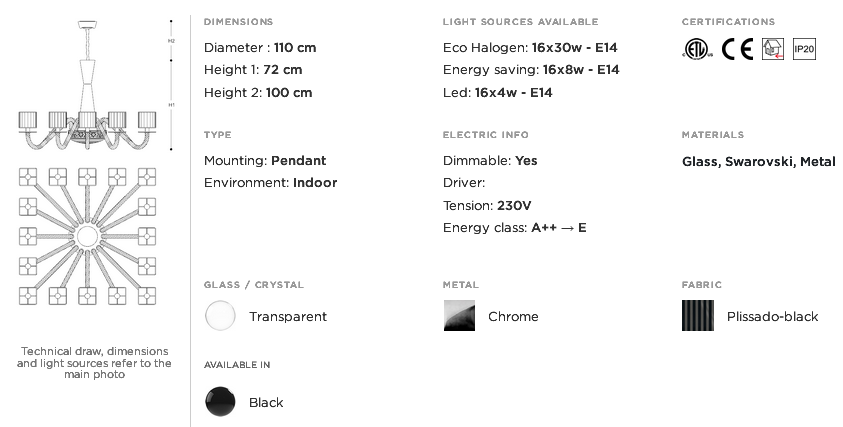
Task: Click the technical draw caption text
Action: pyautogui.click(x=94, y=362)
